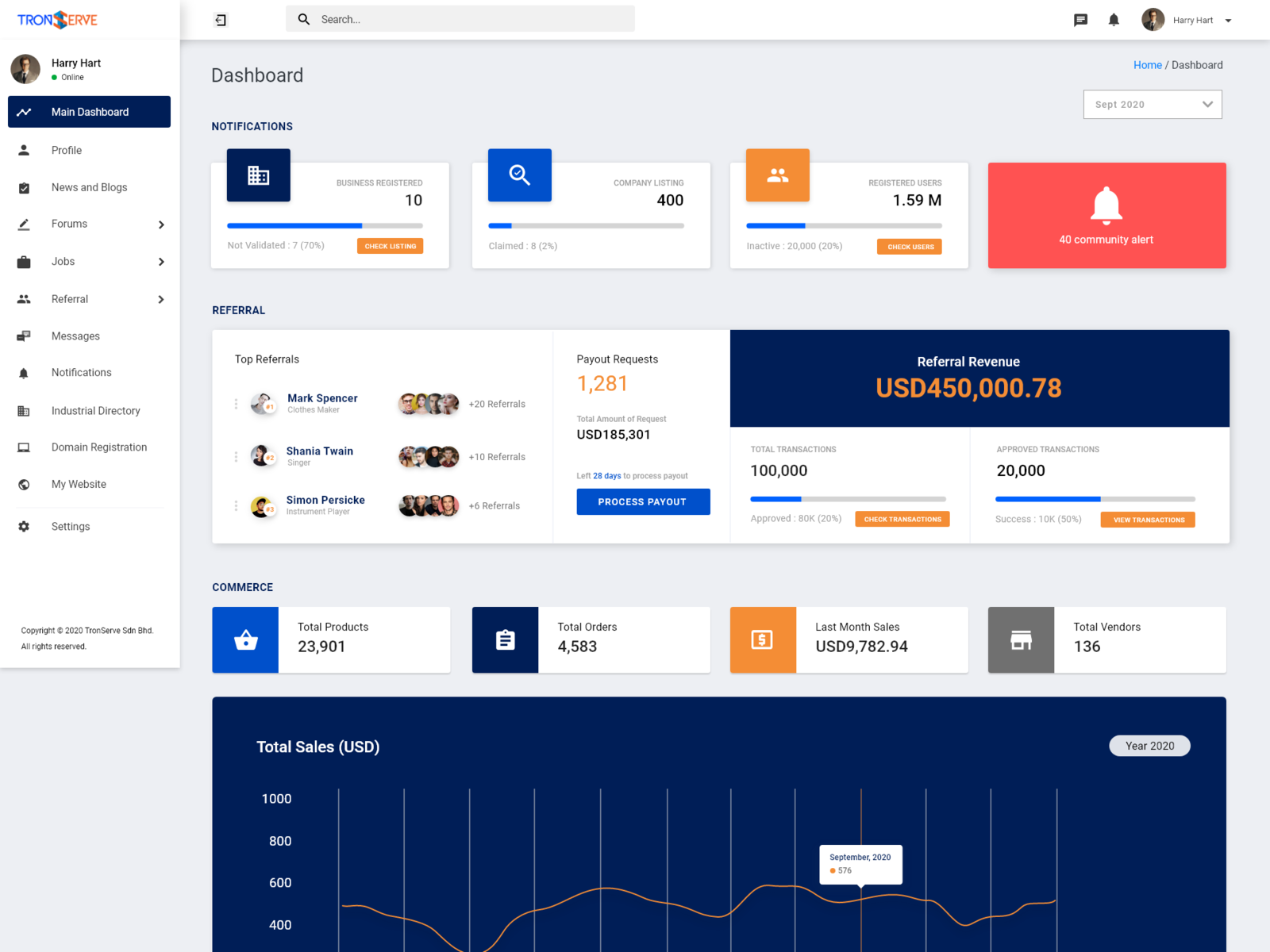Image resolution: width=1270 pixels, height=952 pixels.
Task: Click the Approved transactions progress bar
Action: click(x=1094, y=499)
